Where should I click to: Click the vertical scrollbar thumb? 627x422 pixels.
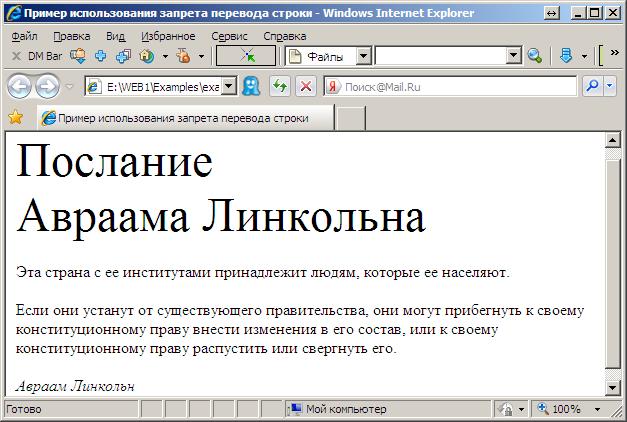pos(613,264)
